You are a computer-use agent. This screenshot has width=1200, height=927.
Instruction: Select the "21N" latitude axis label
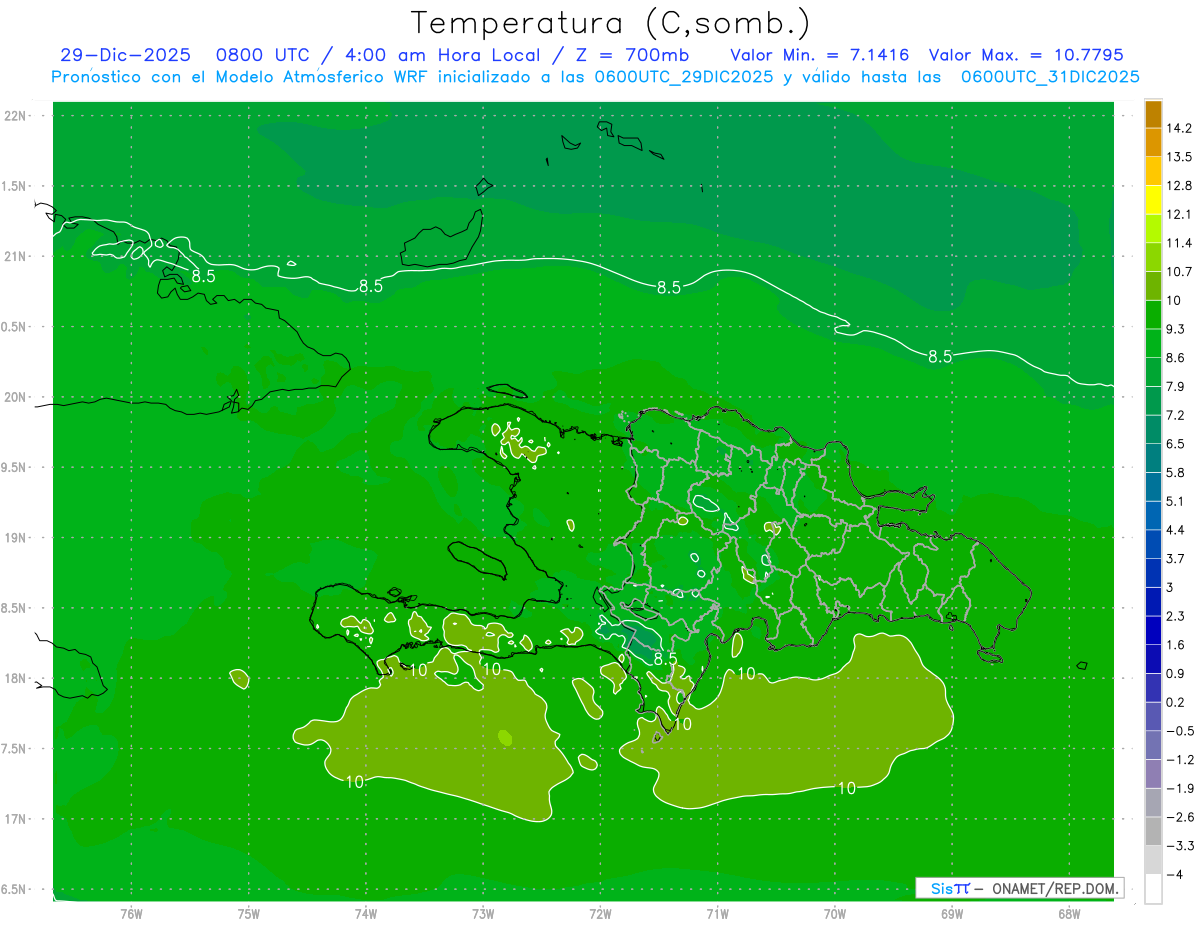point(15,256)
